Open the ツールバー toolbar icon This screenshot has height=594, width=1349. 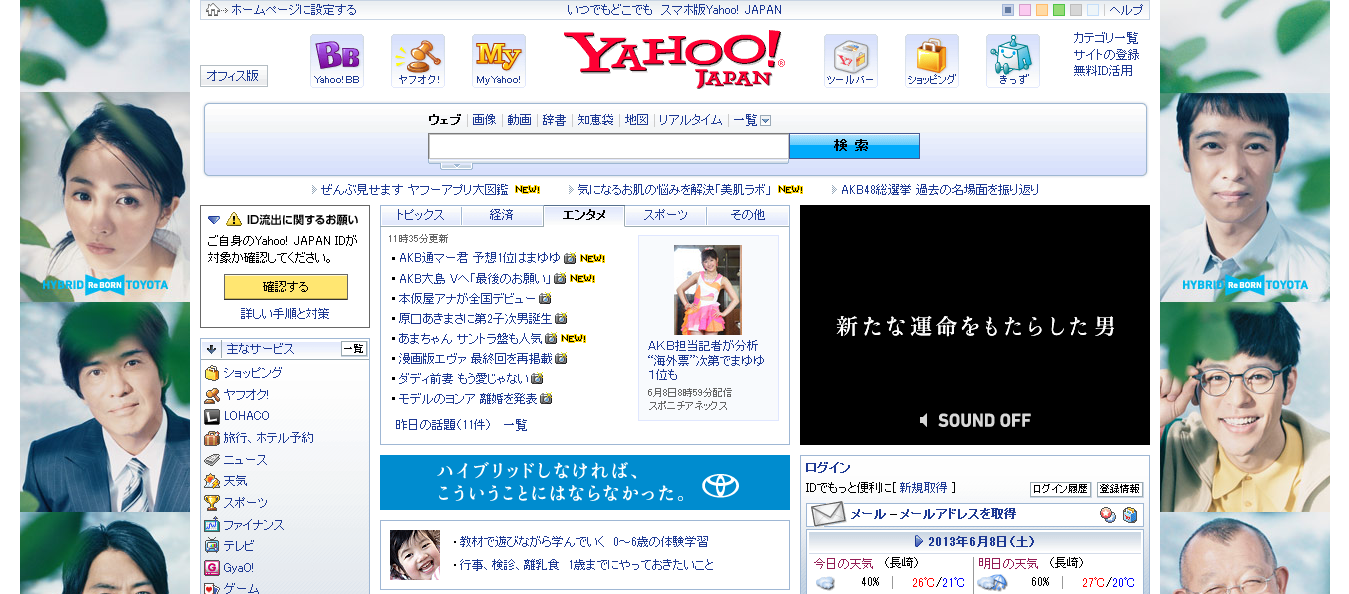pyautogui.click(x=851, y=61)
